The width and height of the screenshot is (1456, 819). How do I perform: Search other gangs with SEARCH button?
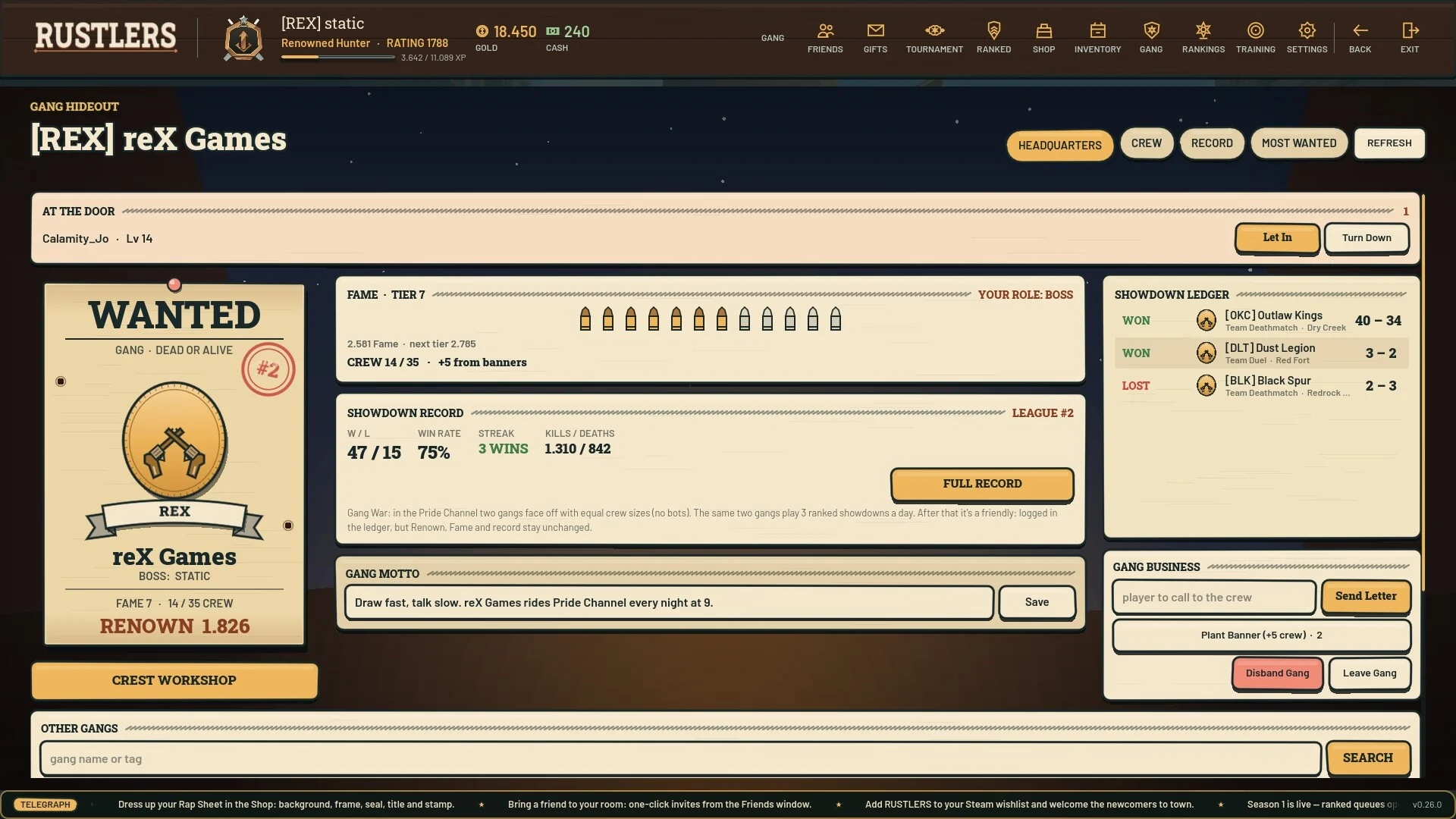(1367, 758)
